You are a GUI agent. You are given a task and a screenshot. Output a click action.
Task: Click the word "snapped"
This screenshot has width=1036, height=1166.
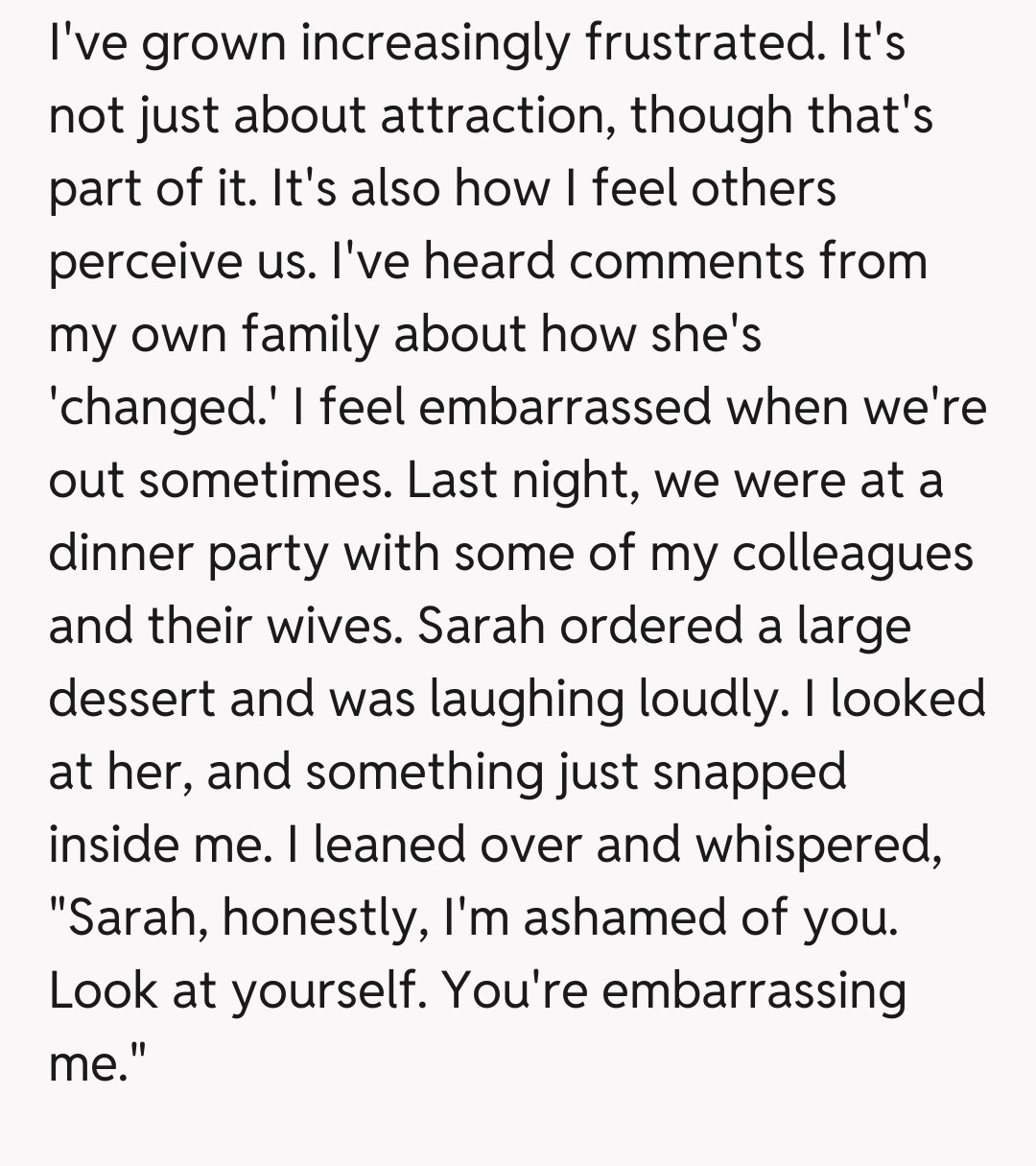click(x=749, y=772)
